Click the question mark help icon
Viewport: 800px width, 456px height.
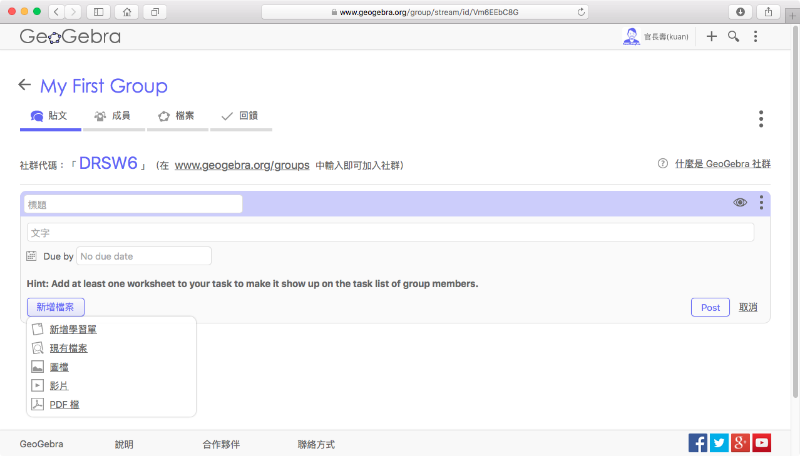coord(662,163)
